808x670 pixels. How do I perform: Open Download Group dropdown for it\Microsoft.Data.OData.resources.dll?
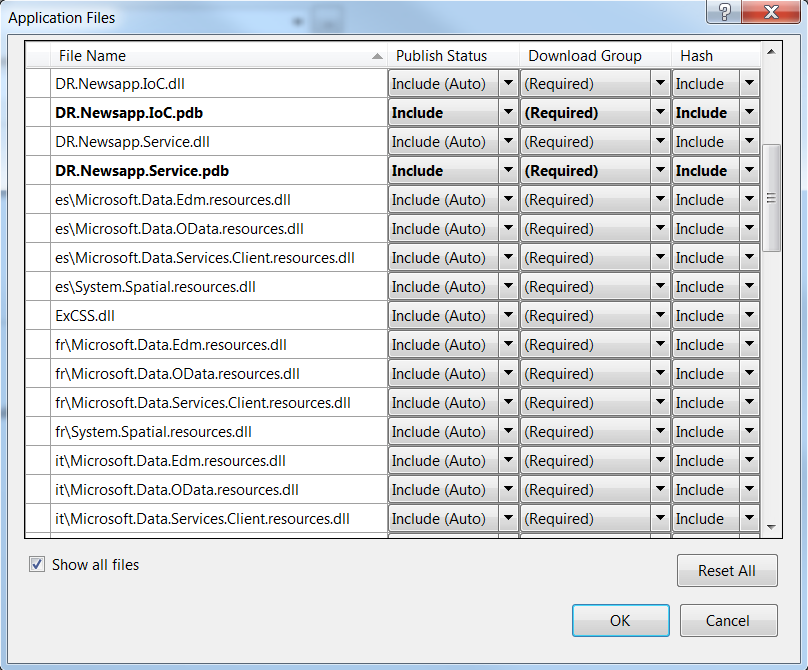point(660,489)
